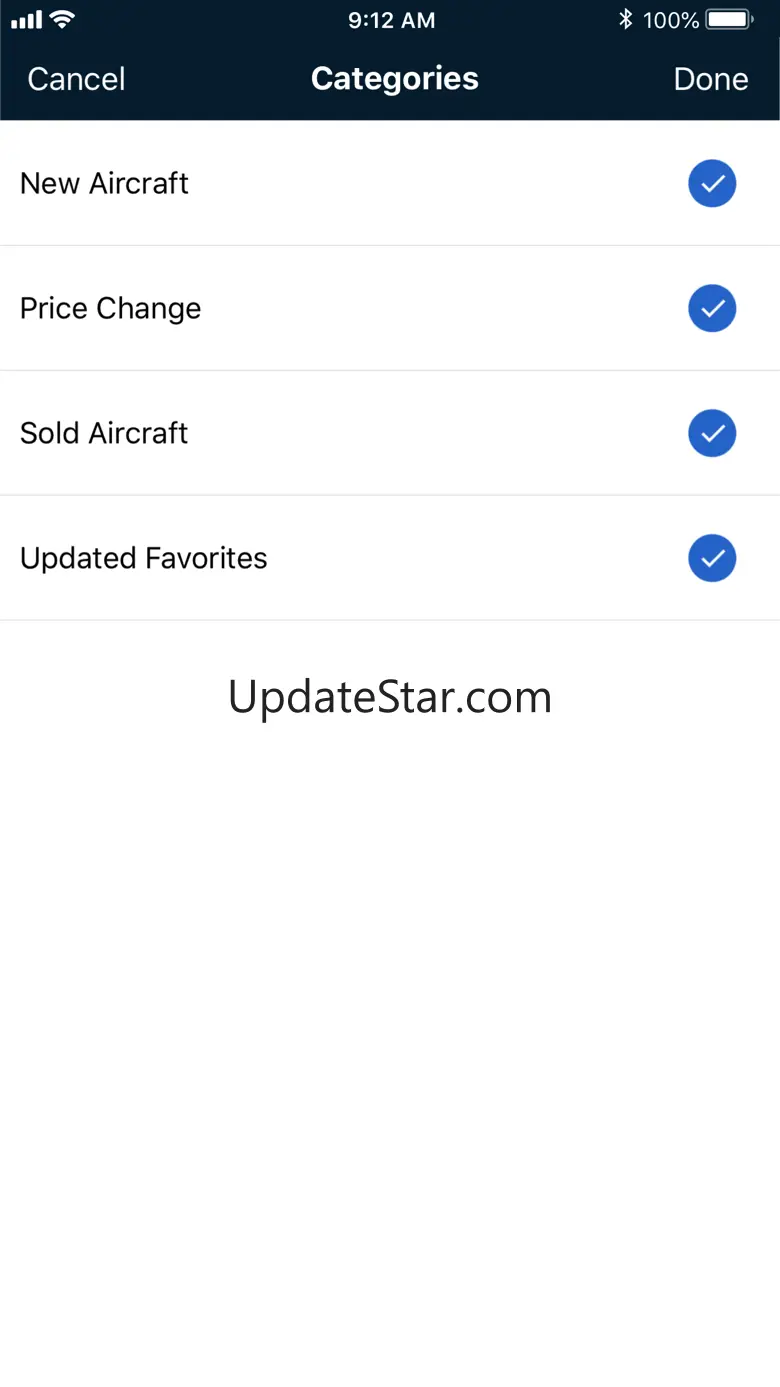The width and height of the screenshot is (780, 1387).
Task: Click the UpdateStar.com watermark text
Action: point(390,697)
